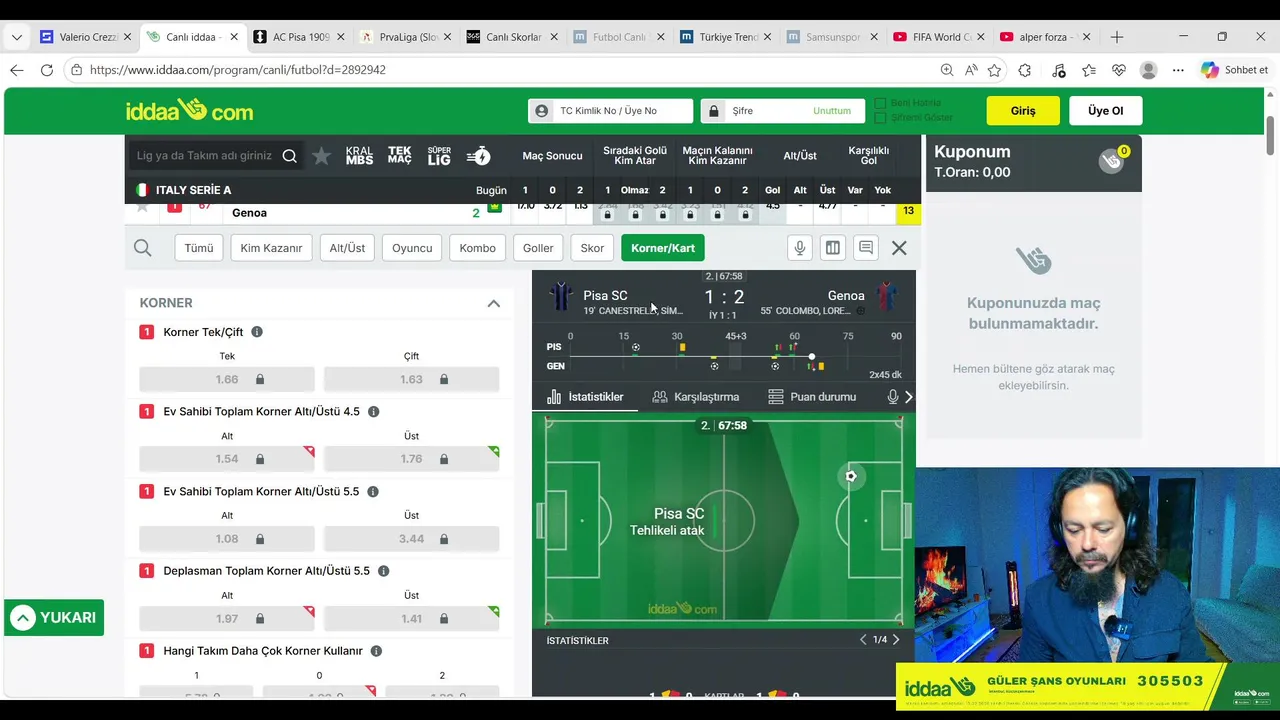Open browser settings and more menu

[1178, 70]
